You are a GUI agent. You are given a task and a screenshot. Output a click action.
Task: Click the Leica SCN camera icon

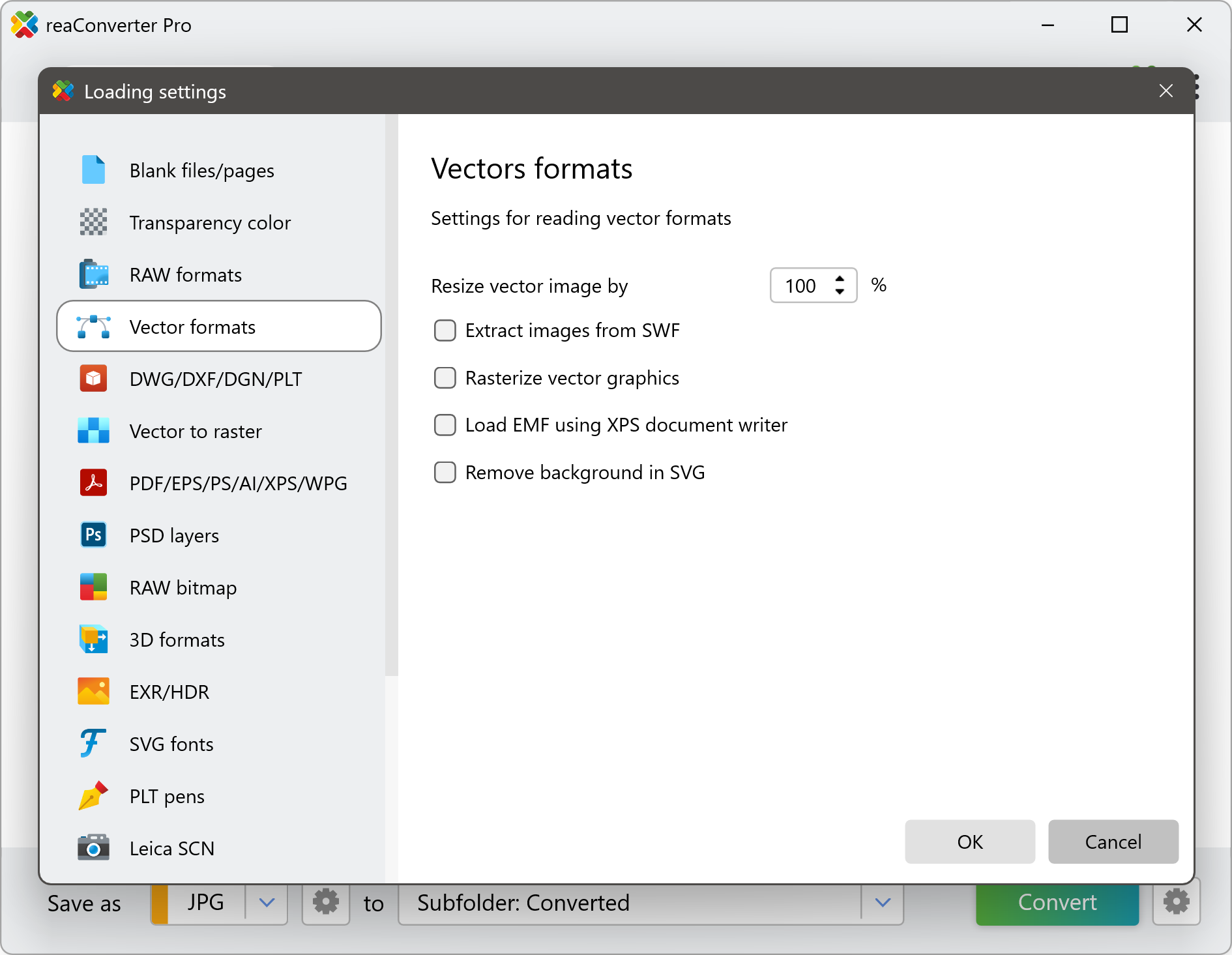93,848
